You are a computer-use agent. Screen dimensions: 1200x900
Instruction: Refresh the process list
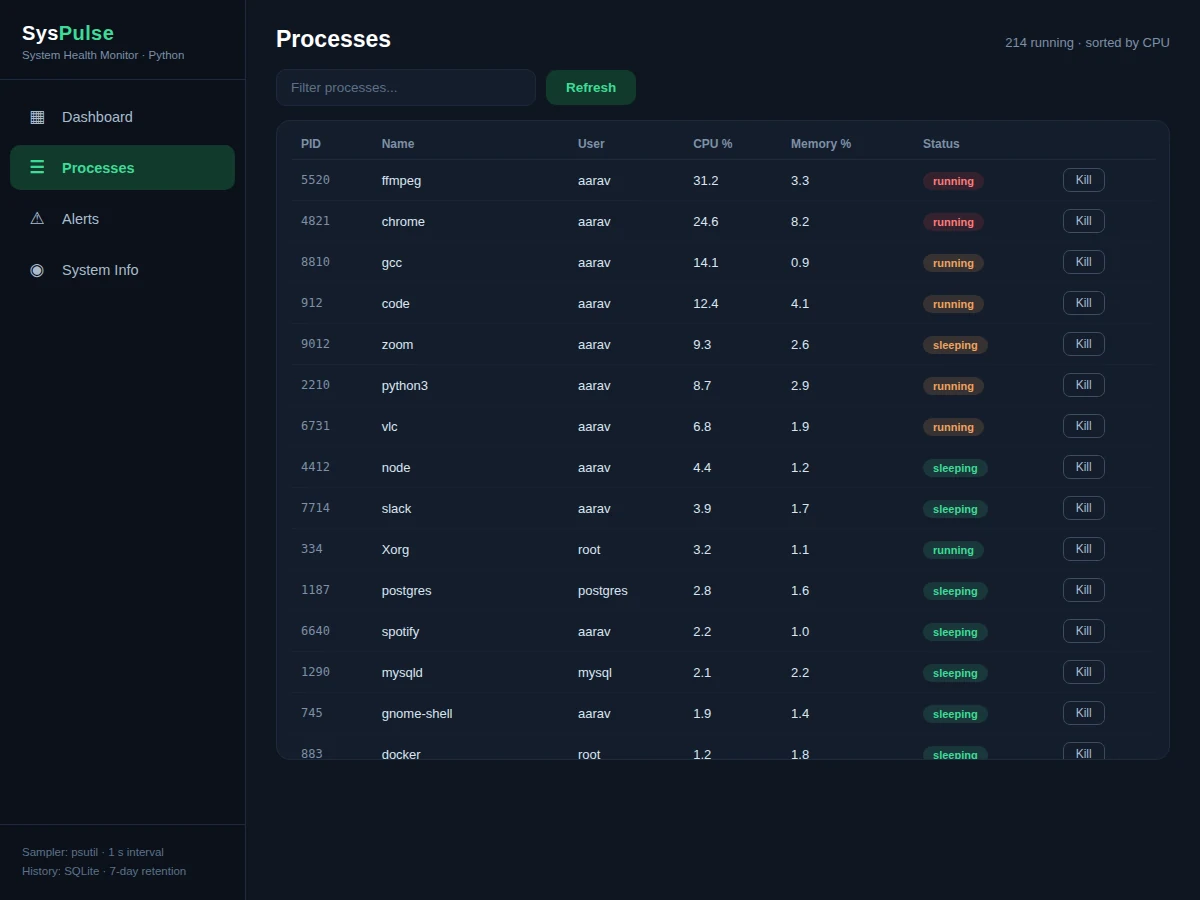click(591, 88)
